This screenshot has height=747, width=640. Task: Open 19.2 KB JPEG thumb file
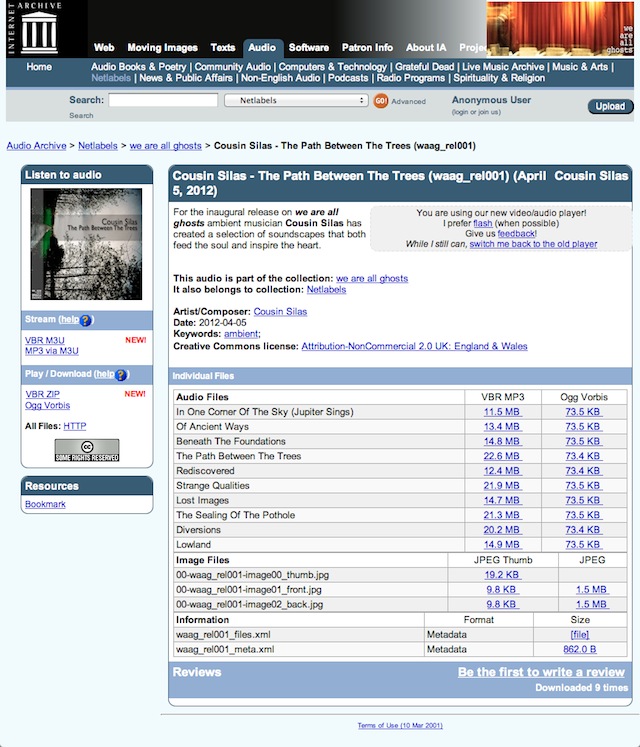pyautogui.click(x=502, y=575)
